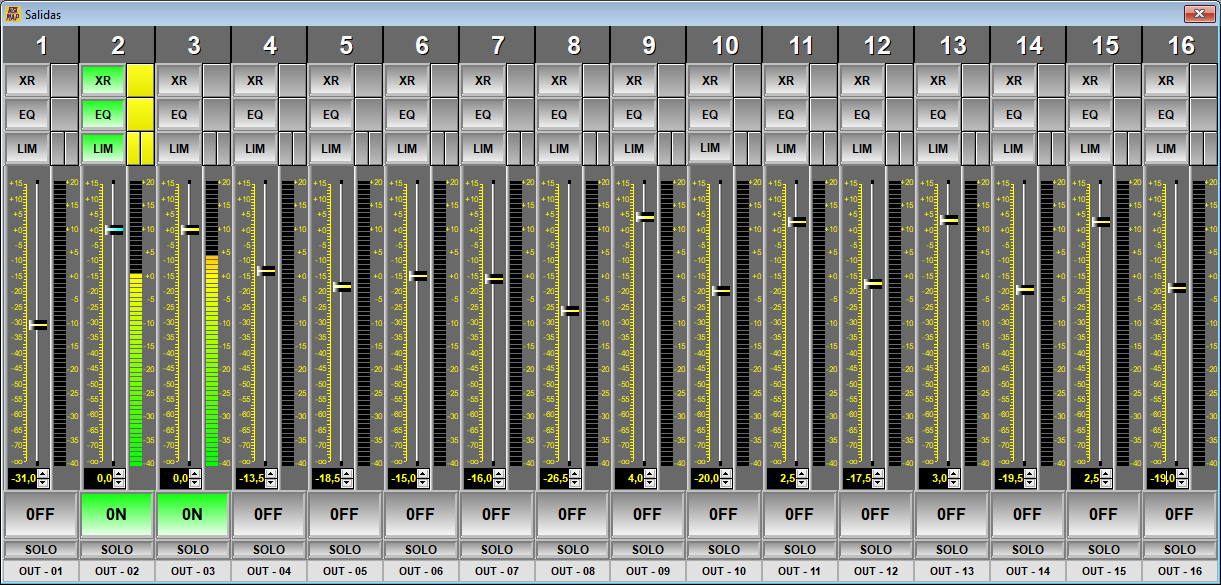Solo output channel 5
The height and width of the screenshot is (585, 1221).
(x=344, y=549)
